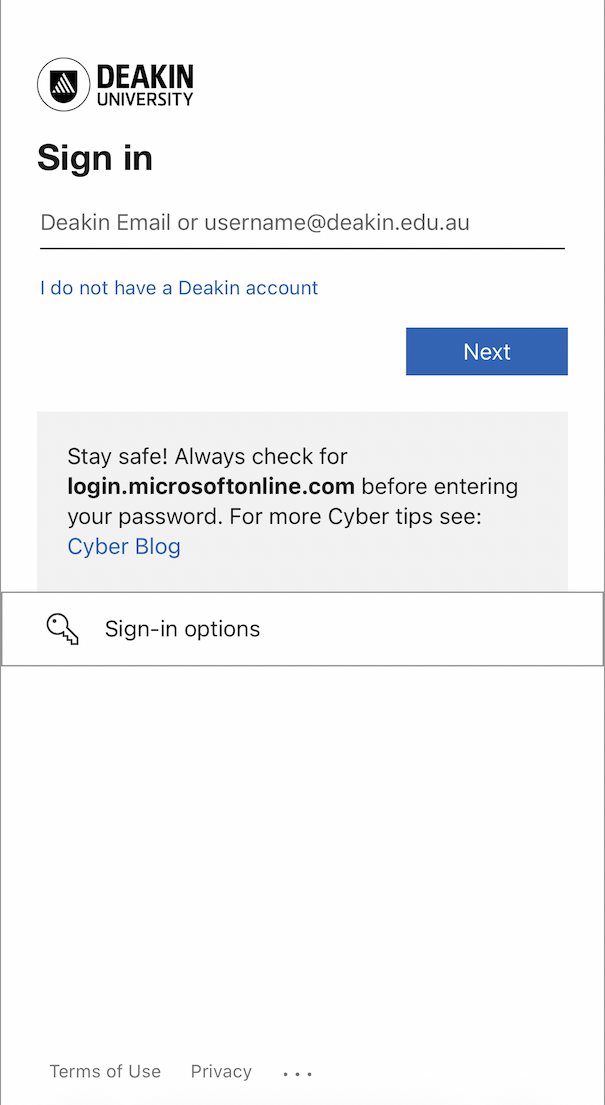The image size is (605, 1105).
Task: Open the Sign-in options label
Action: [182, 629]
